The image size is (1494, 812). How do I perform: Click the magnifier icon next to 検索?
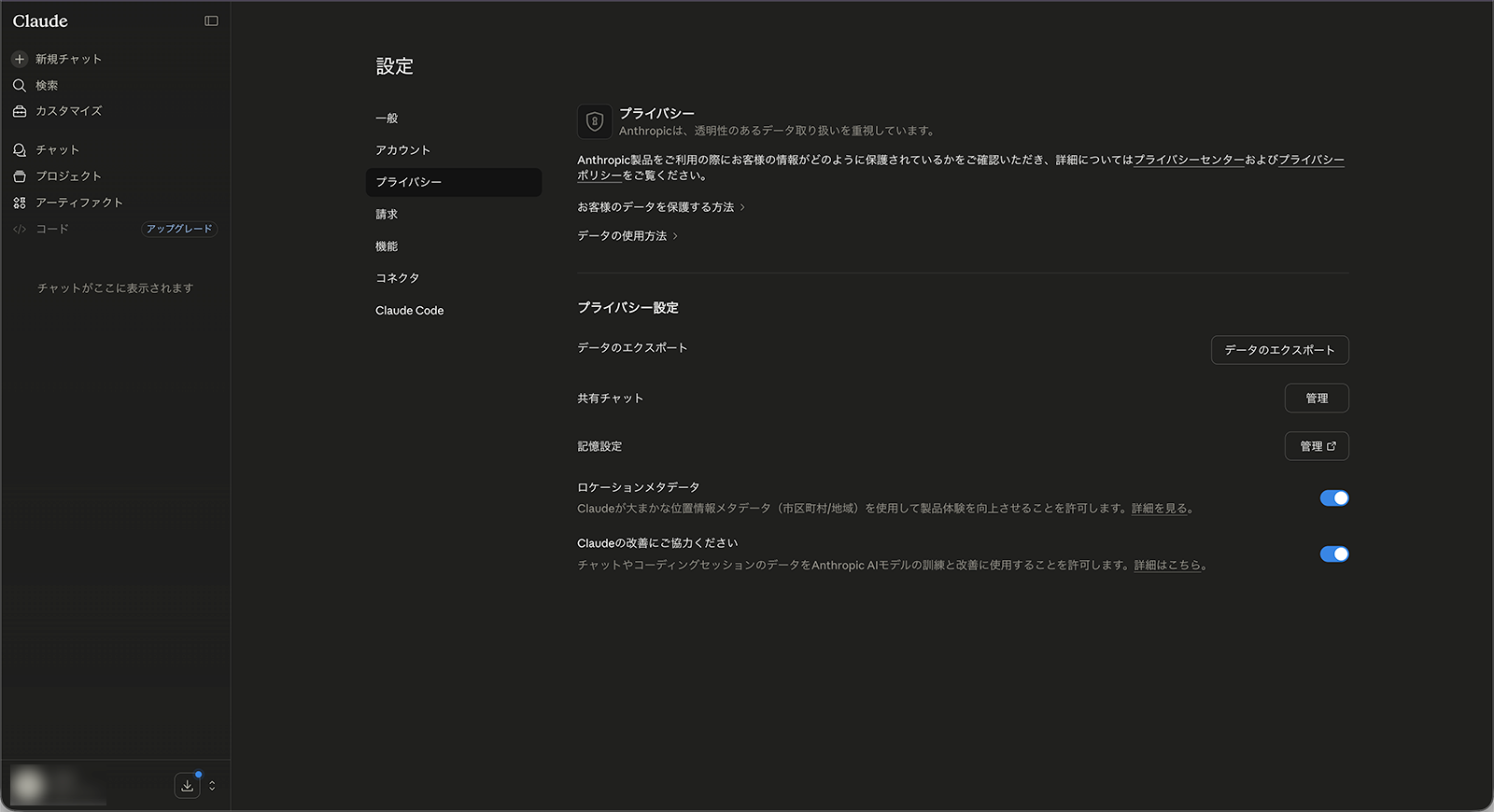point(20,85)
